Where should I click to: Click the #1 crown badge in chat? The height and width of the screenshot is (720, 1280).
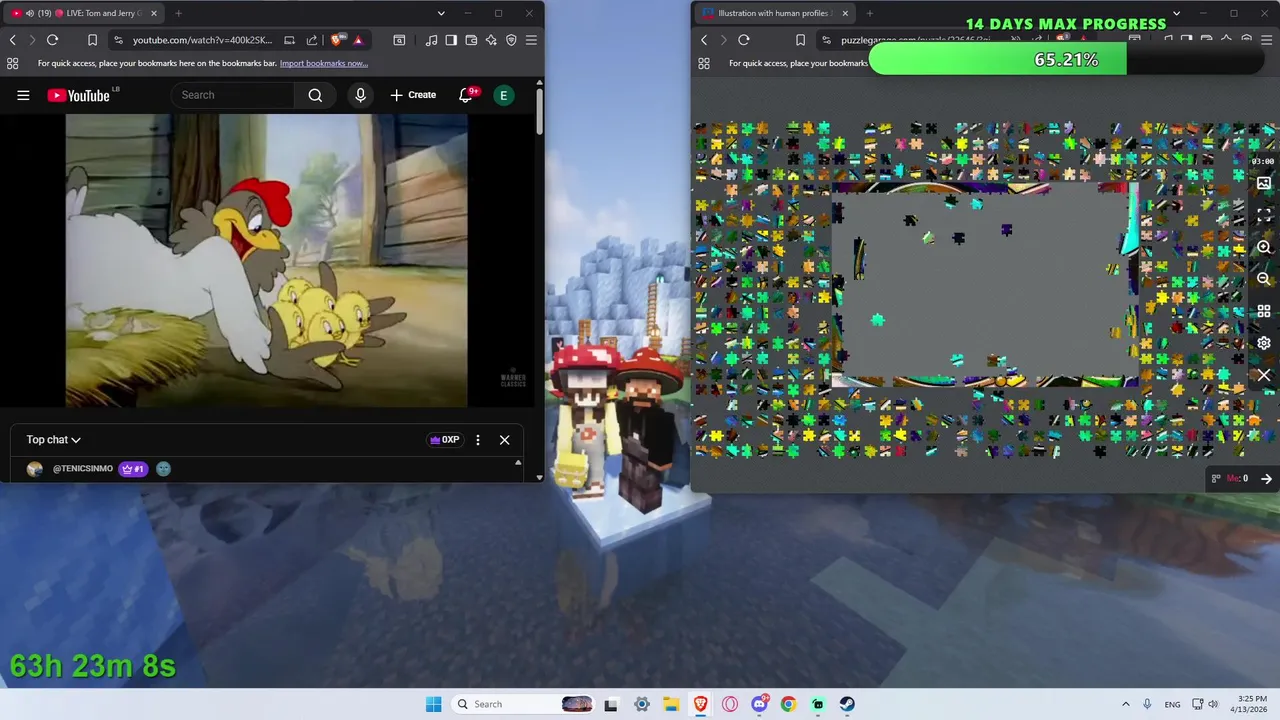pyautogui.click(x=133, y=469)
